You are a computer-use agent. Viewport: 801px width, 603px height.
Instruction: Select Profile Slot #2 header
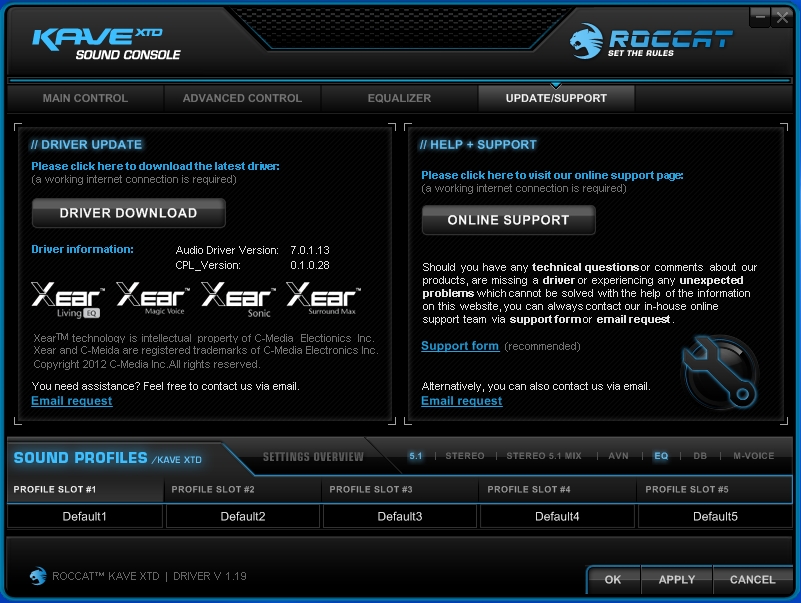click(x=243, y=490)
